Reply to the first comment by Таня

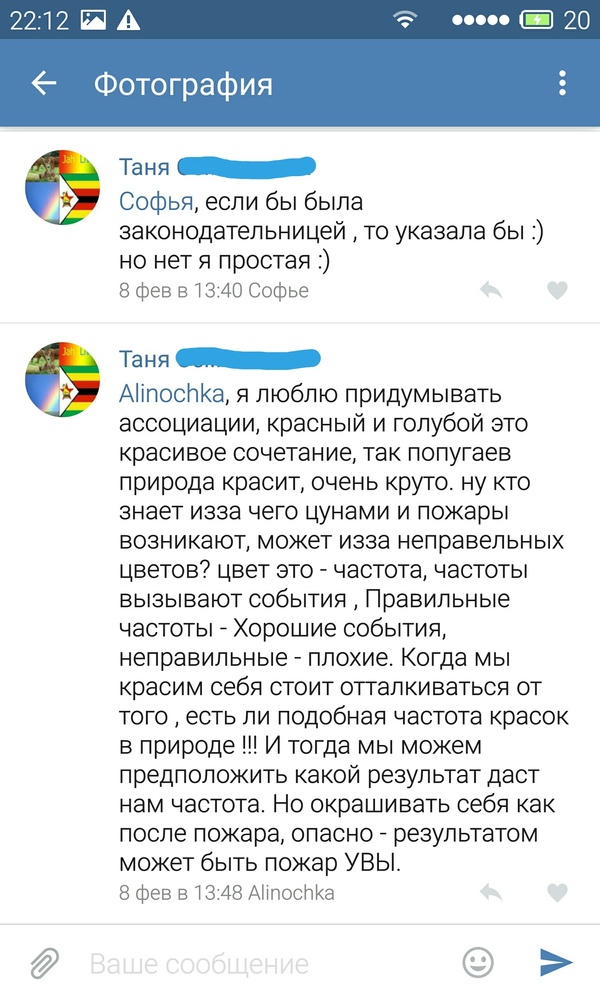coord(491,291)
